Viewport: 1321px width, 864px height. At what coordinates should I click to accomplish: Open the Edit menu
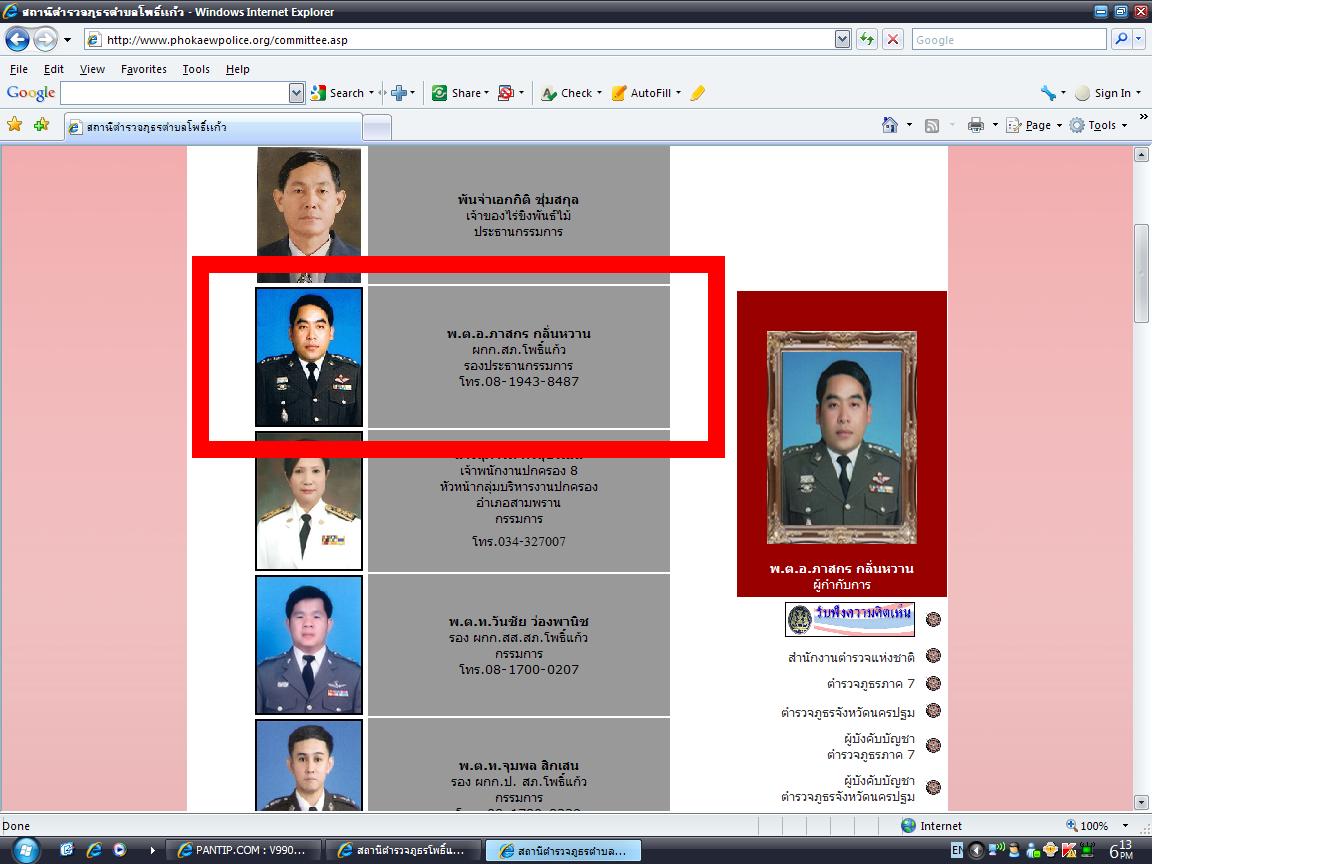[53, 69]
